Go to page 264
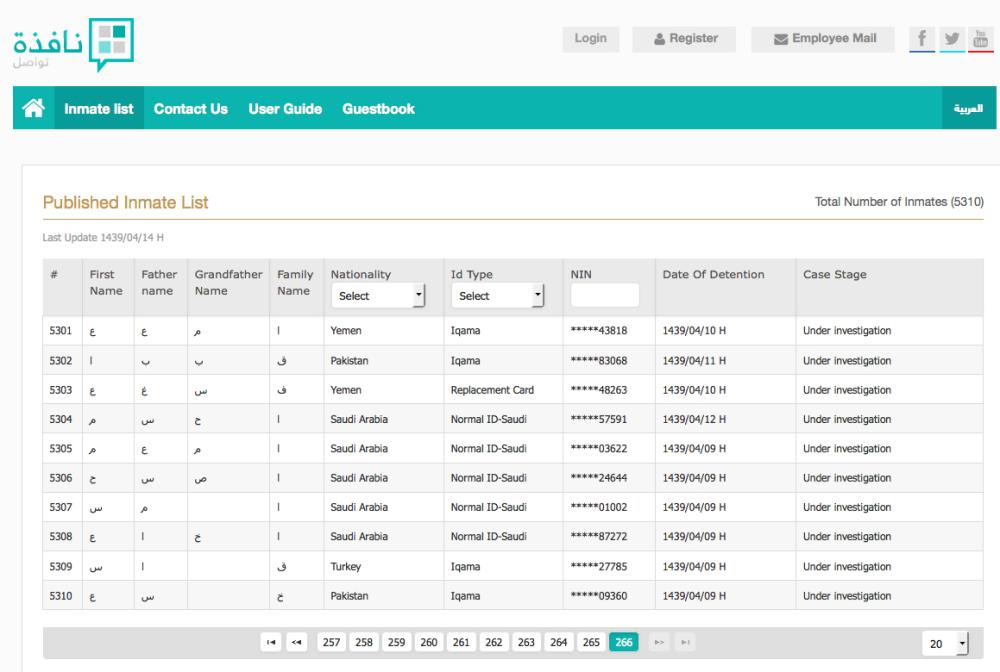The width and height of the screenshot is (1000, 672). click(559, 642)
